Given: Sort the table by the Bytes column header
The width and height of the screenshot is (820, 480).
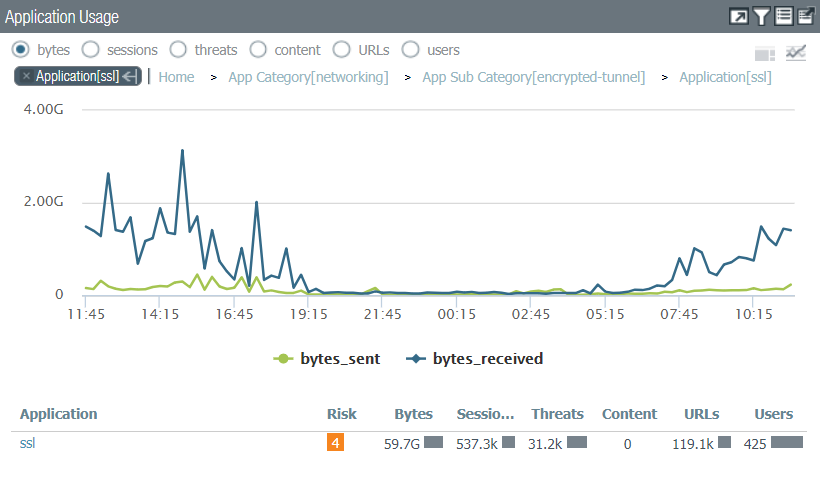Looking at the screenshot, I should [413, 414].
